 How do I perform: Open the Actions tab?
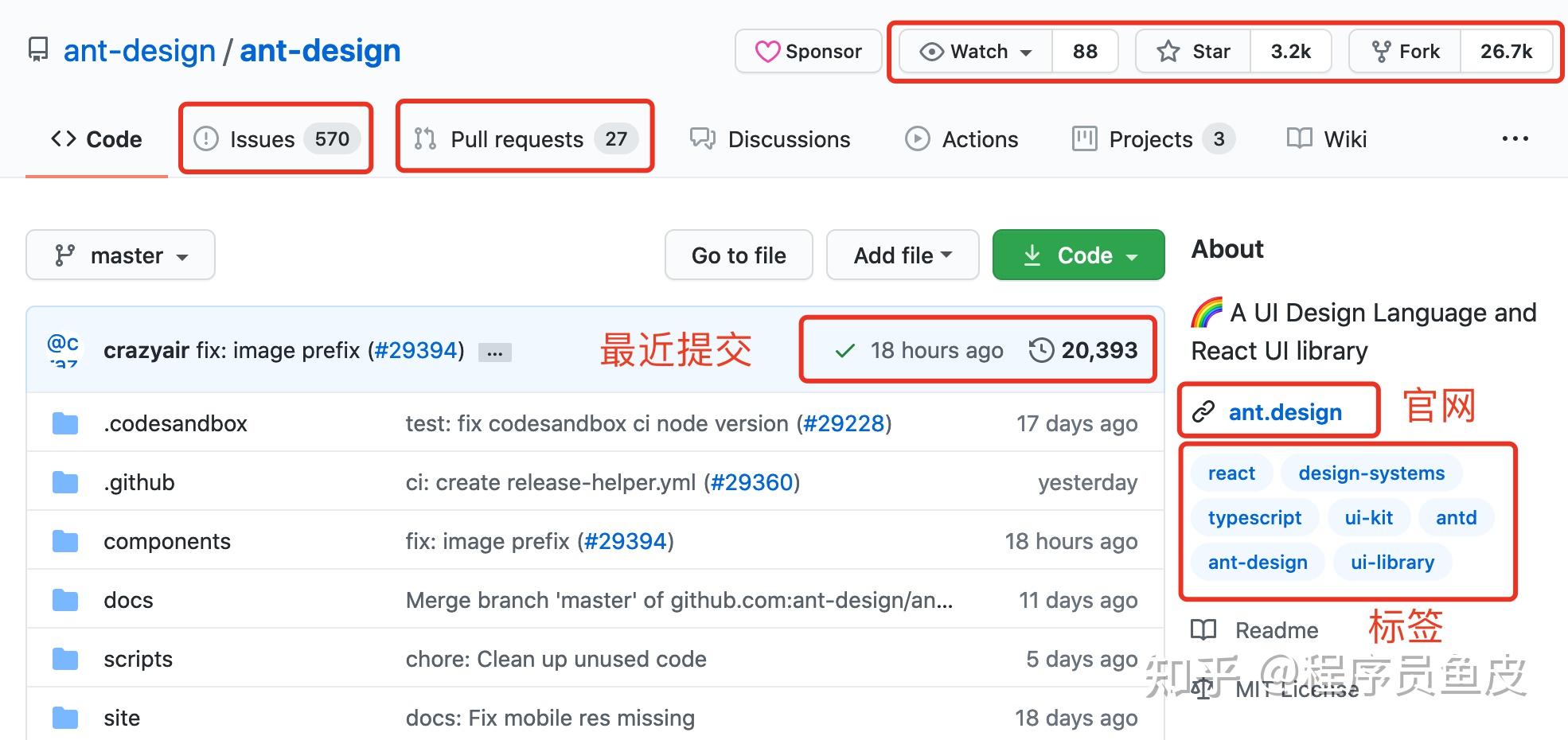click(x=961, y=139)
